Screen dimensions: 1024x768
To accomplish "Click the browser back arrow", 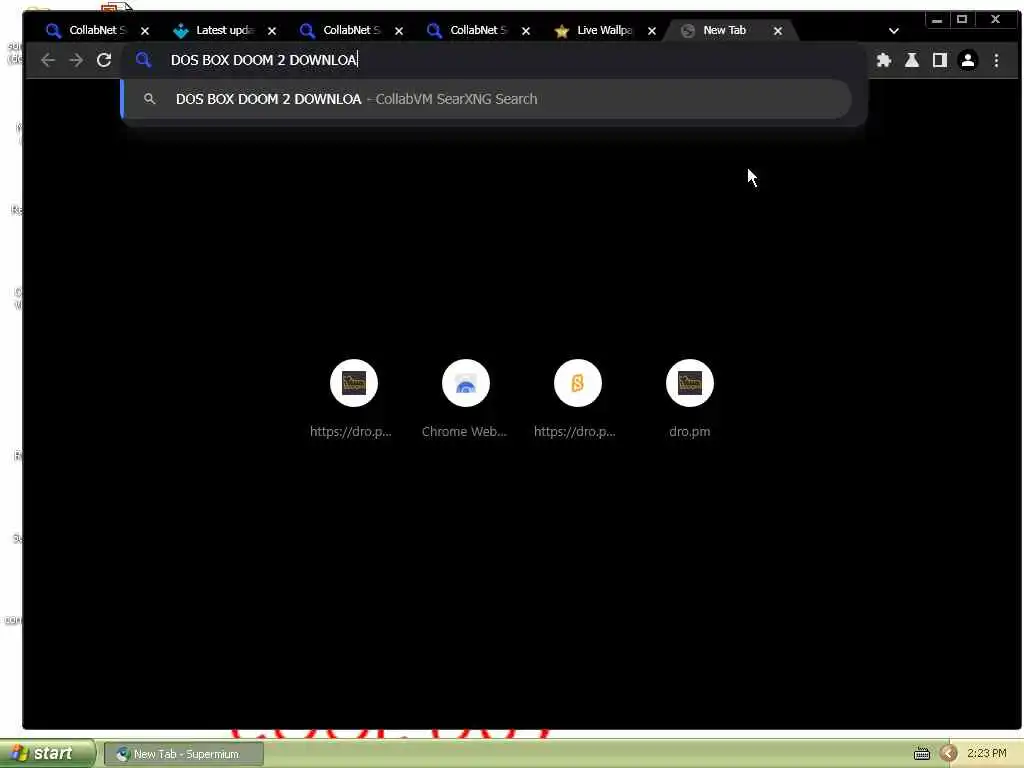I will click(48, 60).
